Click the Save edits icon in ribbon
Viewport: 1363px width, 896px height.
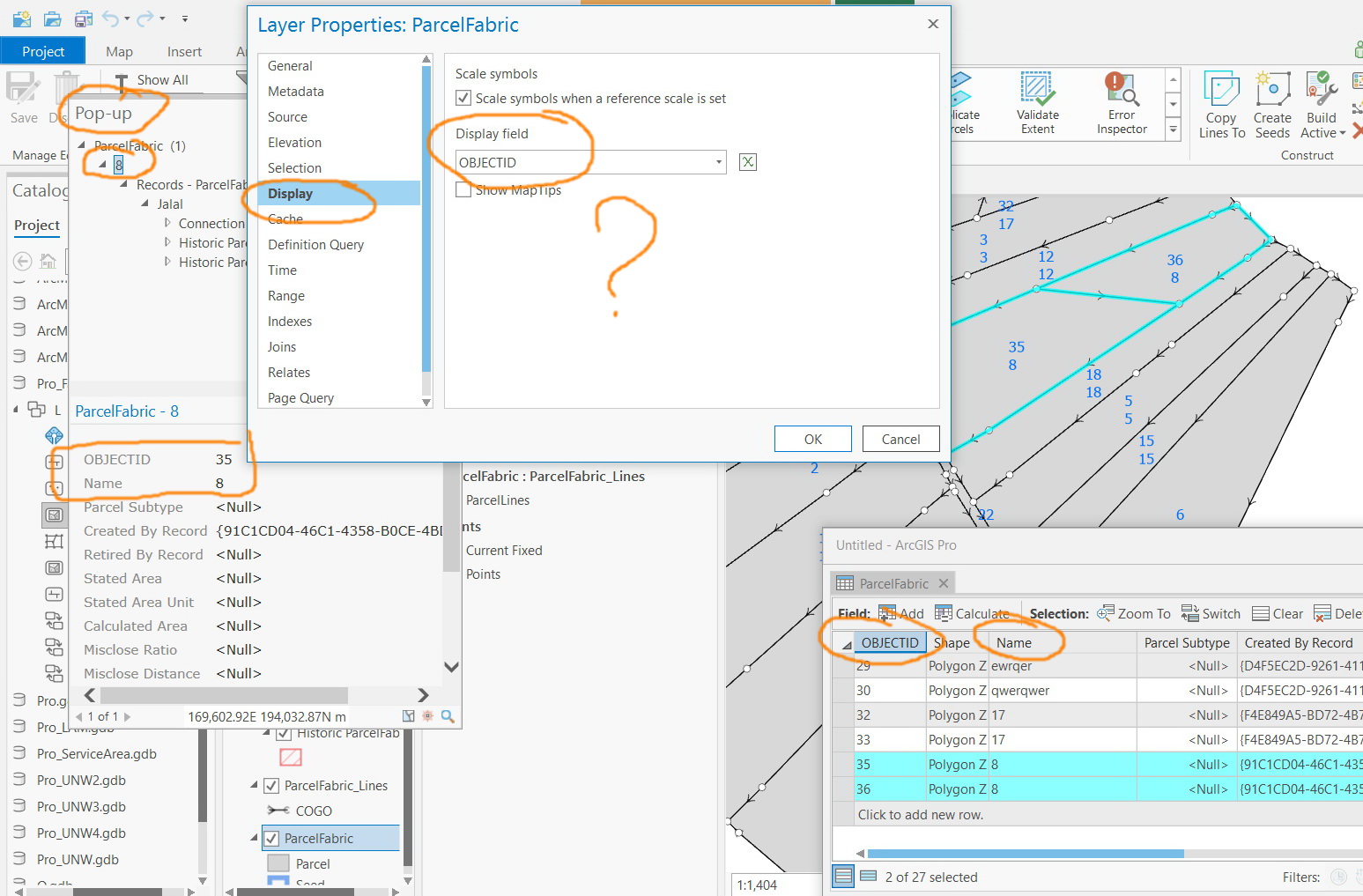pos(23,89)
